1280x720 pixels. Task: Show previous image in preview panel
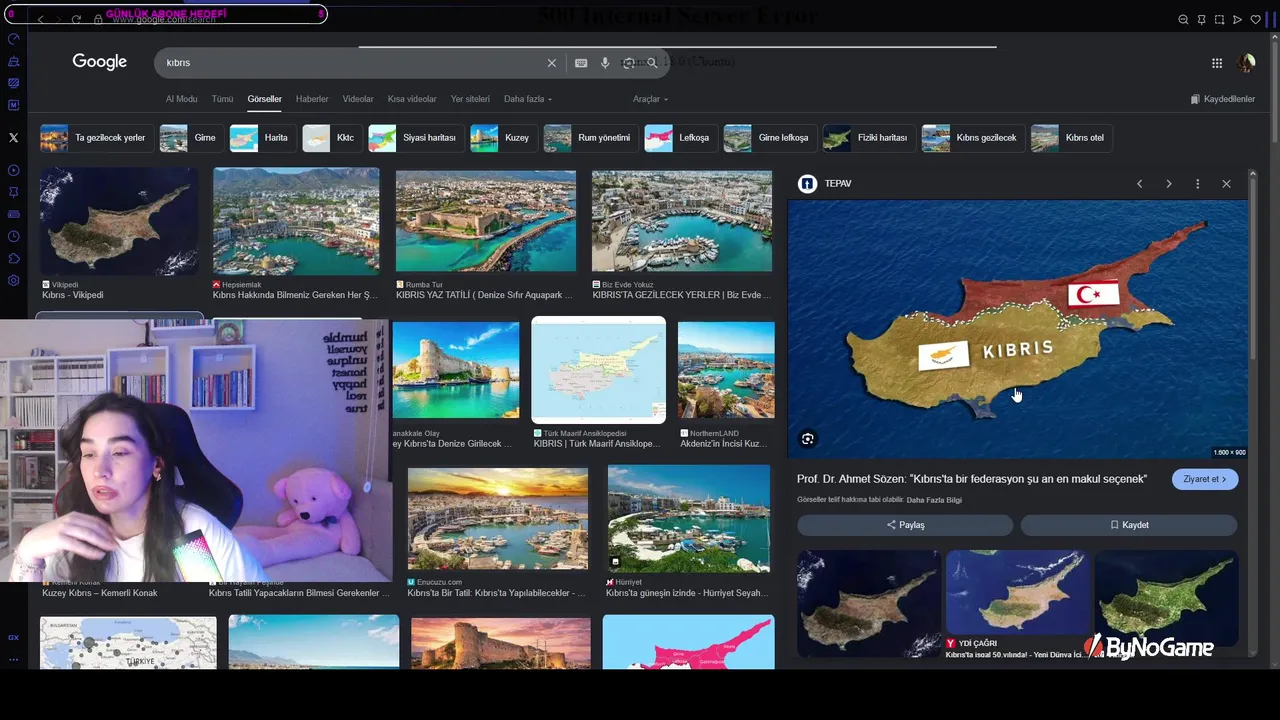coord(1139,184)
